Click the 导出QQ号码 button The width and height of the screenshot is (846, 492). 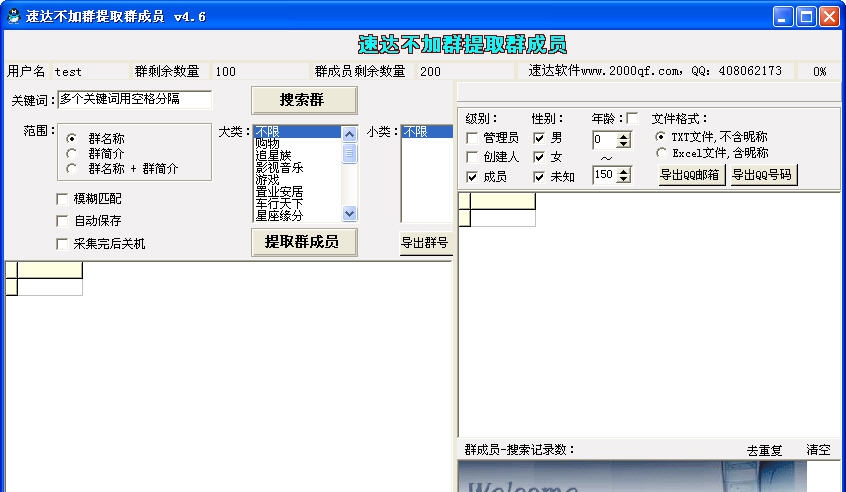pos(763,175)
